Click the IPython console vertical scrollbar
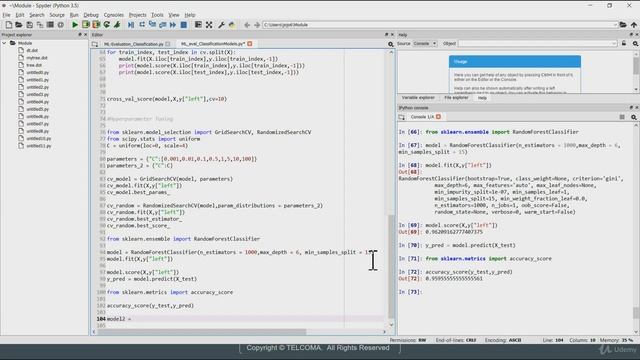Screen dimensions: 640x360 (636, 313)
